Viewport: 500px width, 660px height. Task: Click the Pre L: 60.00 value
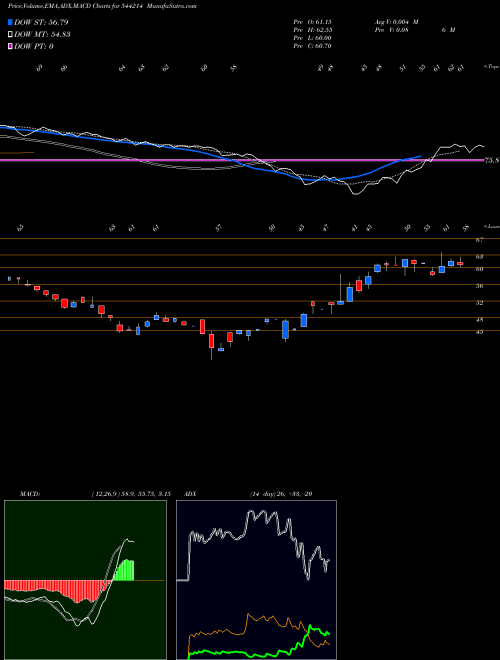(313, 38)
